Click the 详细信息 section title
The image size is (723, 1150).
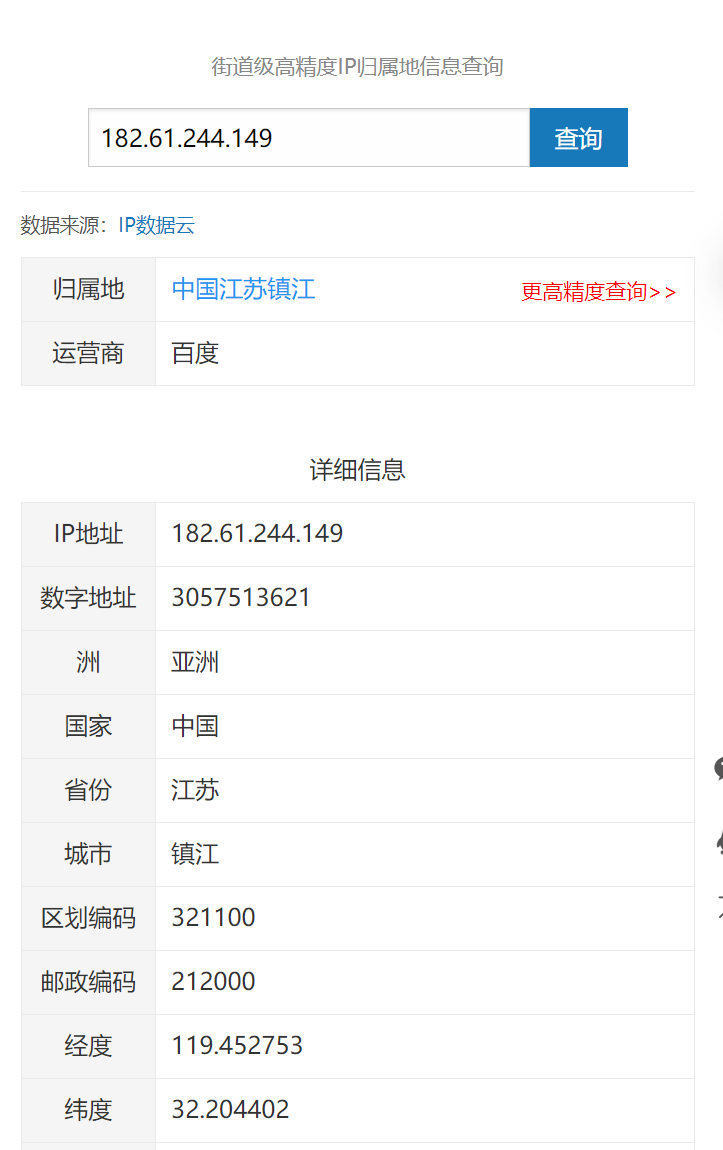point(357,469)
